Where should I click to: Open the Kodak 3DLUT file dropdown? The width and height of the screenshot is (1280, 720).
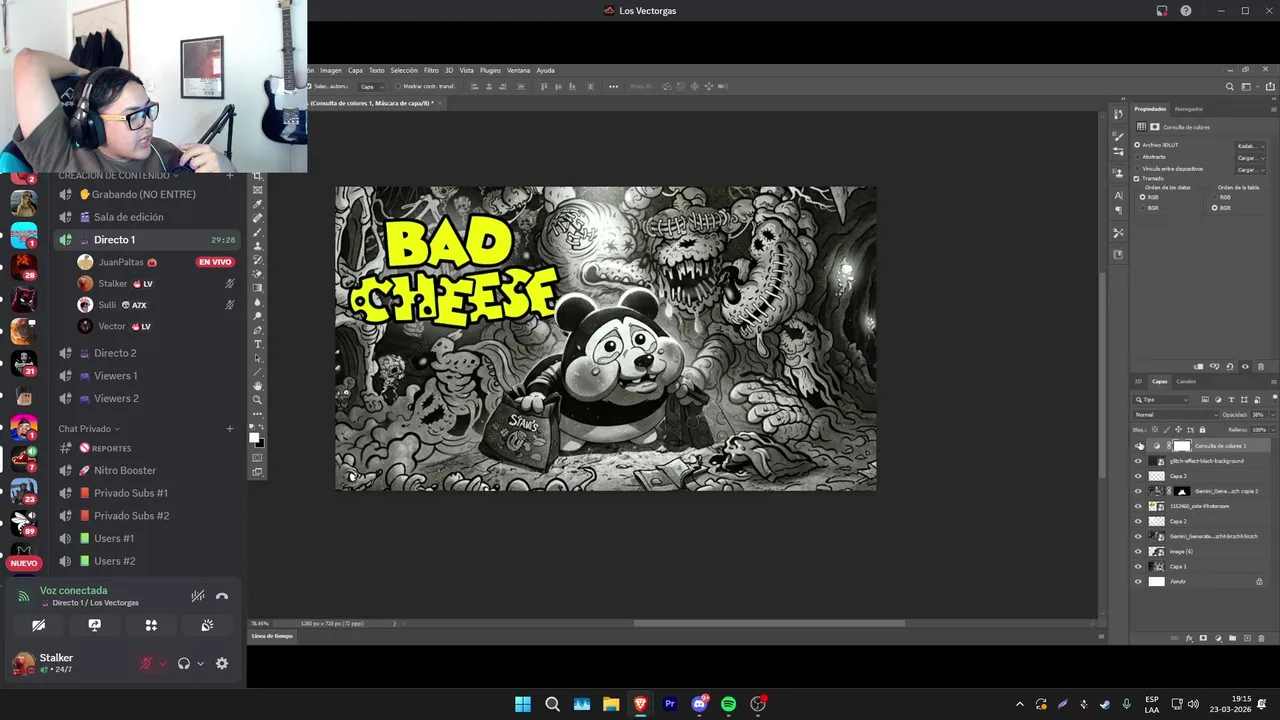pyautogui.click(x=1250, y=146)
